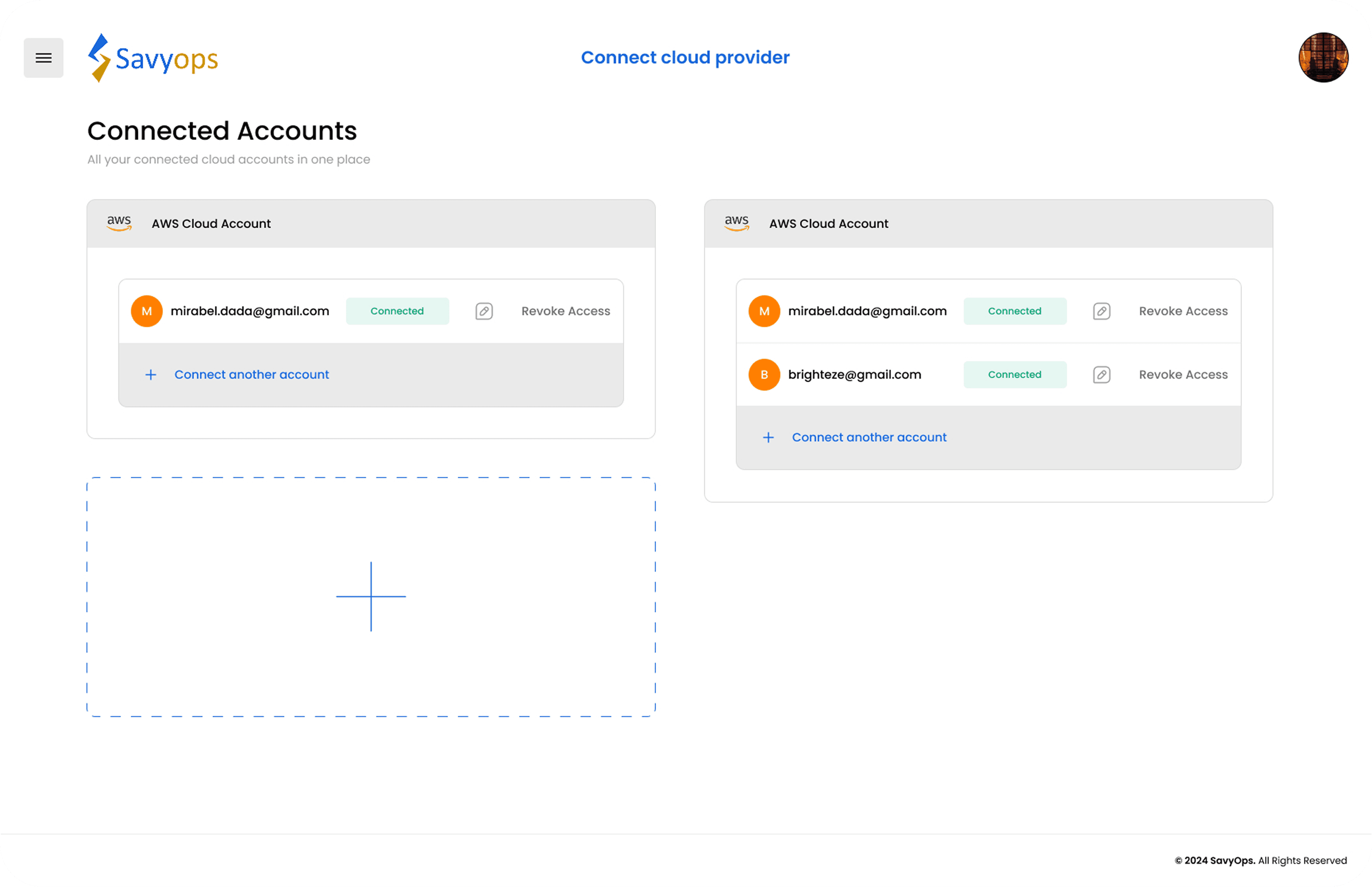The image size is (1372, 887).
Task: Select the AWS Cloud Account header on left card
Action: pos(211,223)
